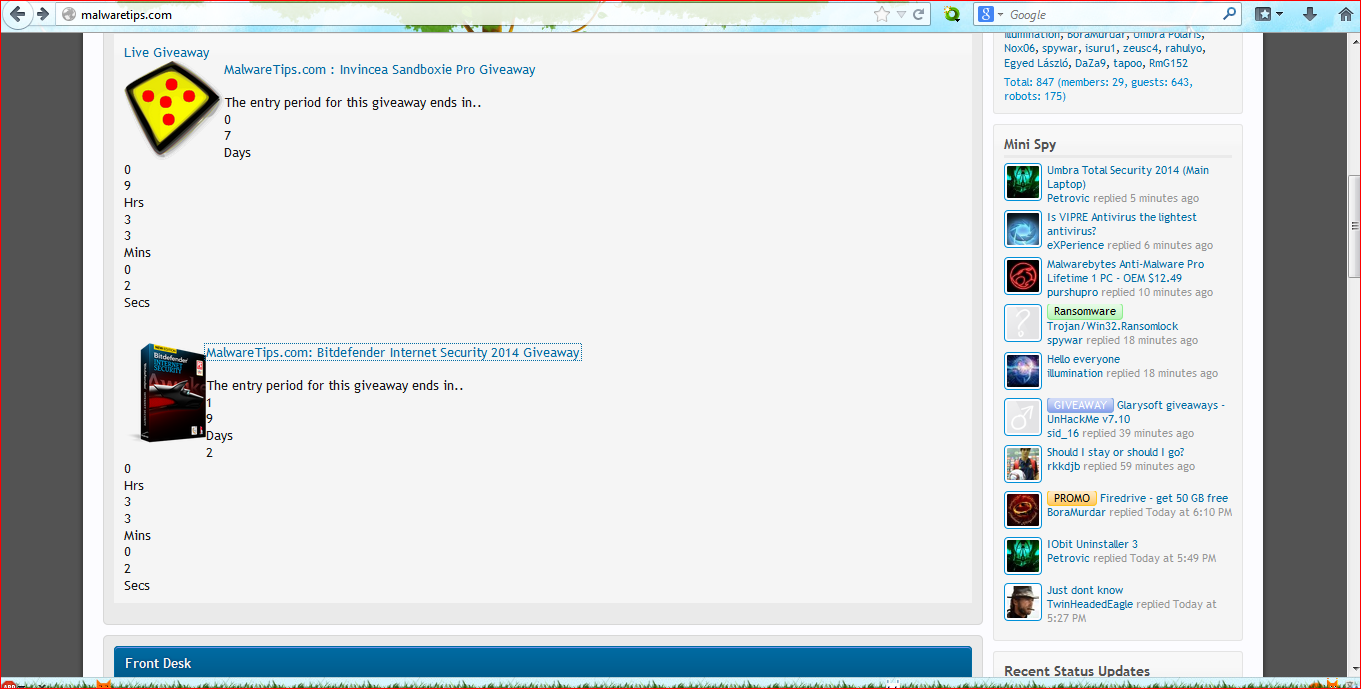Screen dimensions: 1361x689
Task: Open purshupro's username link
Action: [1073, 292]
